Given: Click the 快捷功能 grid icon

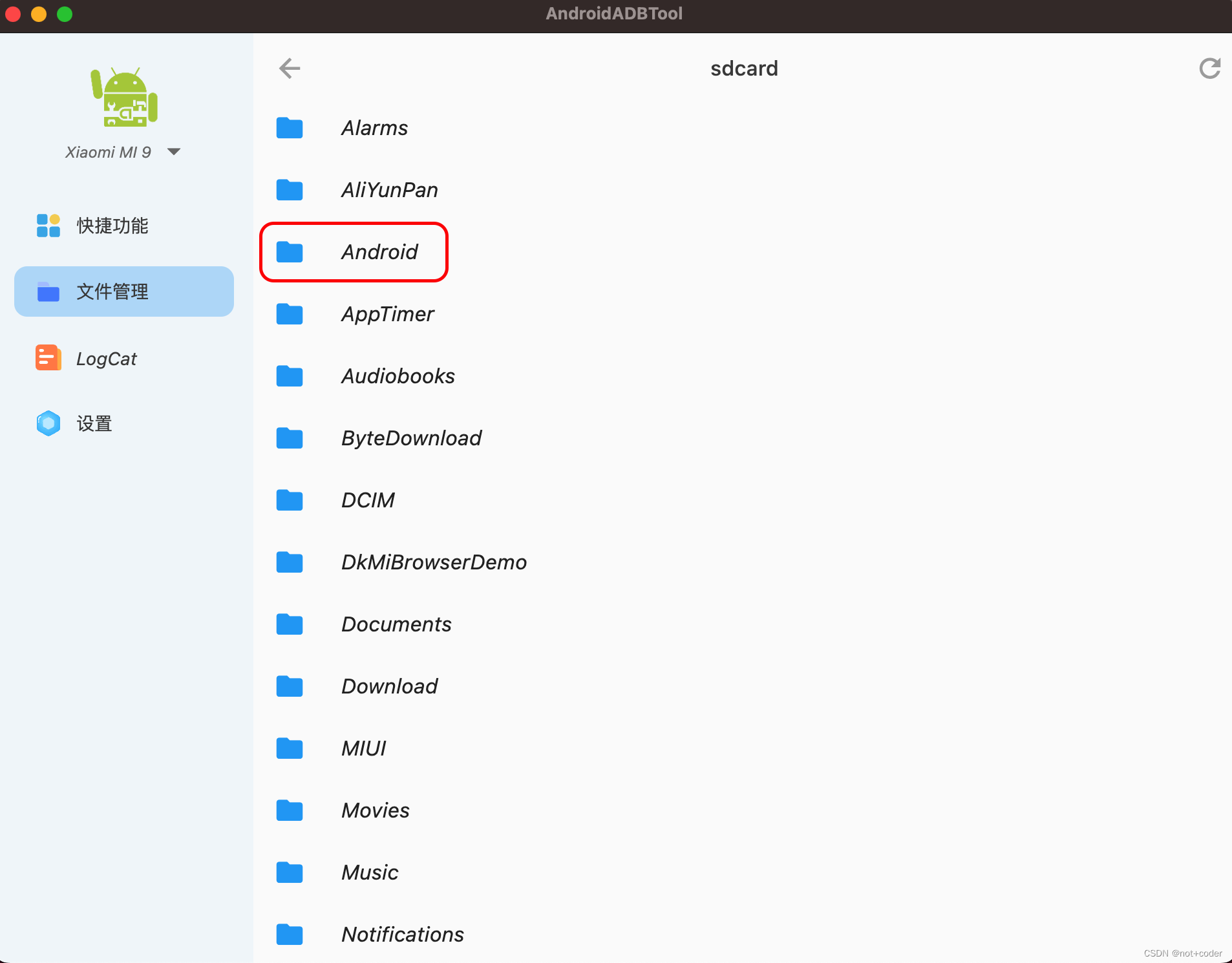Looking at the screenshot, I should (x=48, y=226).
